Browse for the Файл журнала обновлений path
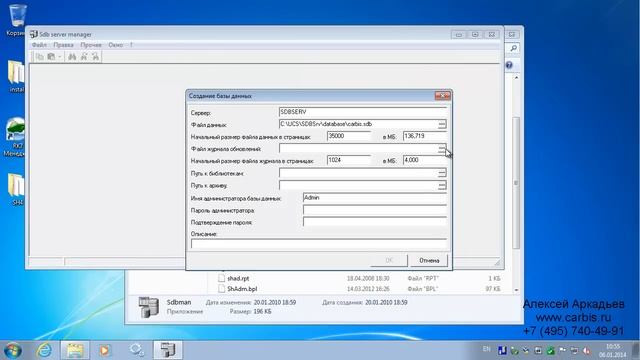Screen dimensions: 640x360 tap(442, 149)
